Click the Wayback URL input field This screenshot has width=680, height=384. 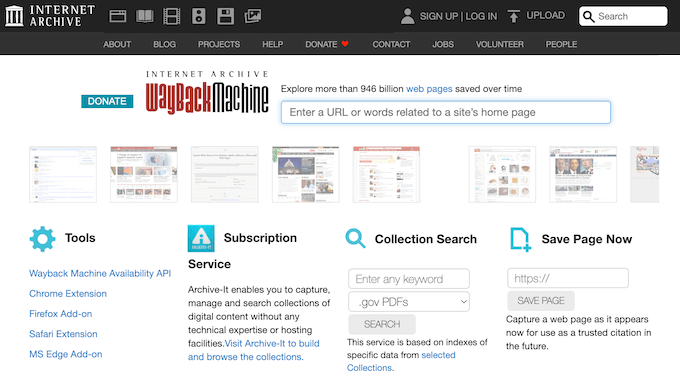(446, 112)
